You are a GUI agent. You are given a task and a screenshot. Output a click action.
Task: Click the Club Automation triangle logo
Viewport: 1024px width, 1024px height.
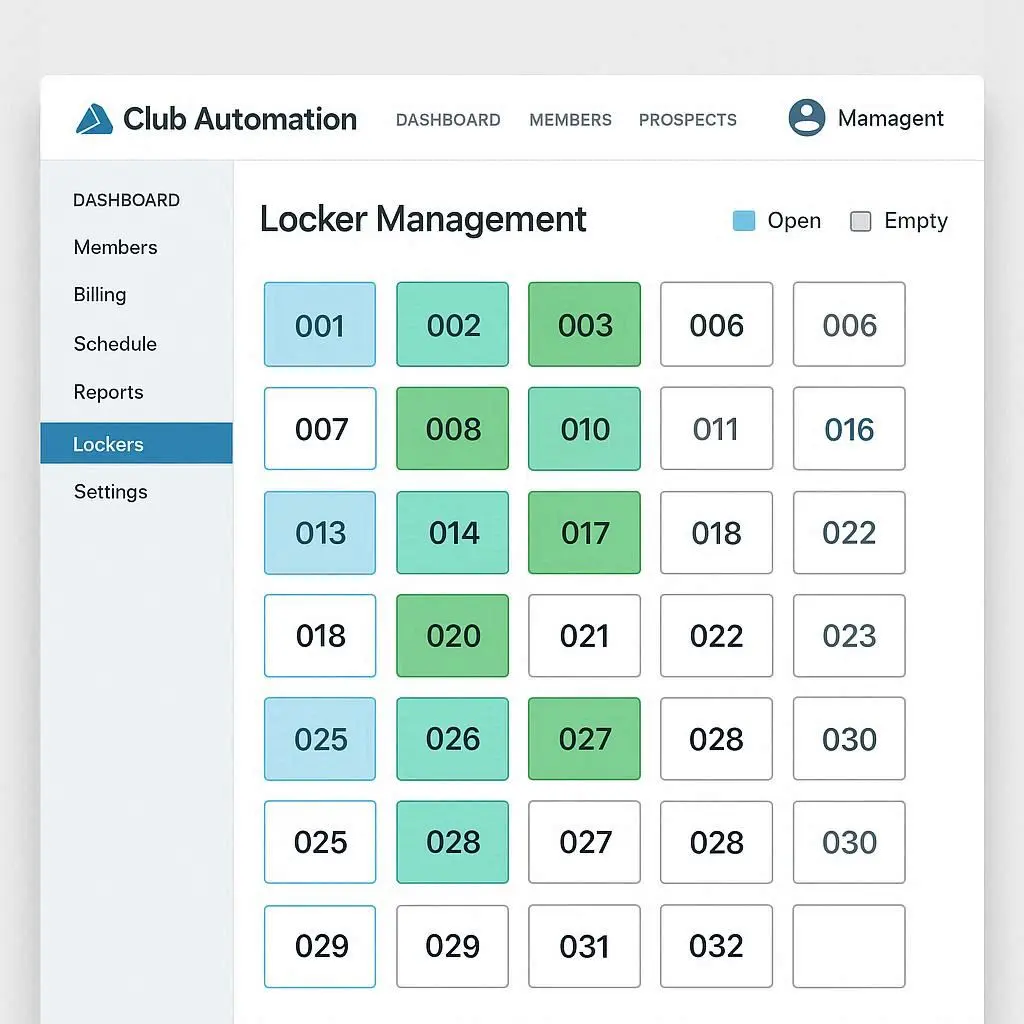[94, 119]
